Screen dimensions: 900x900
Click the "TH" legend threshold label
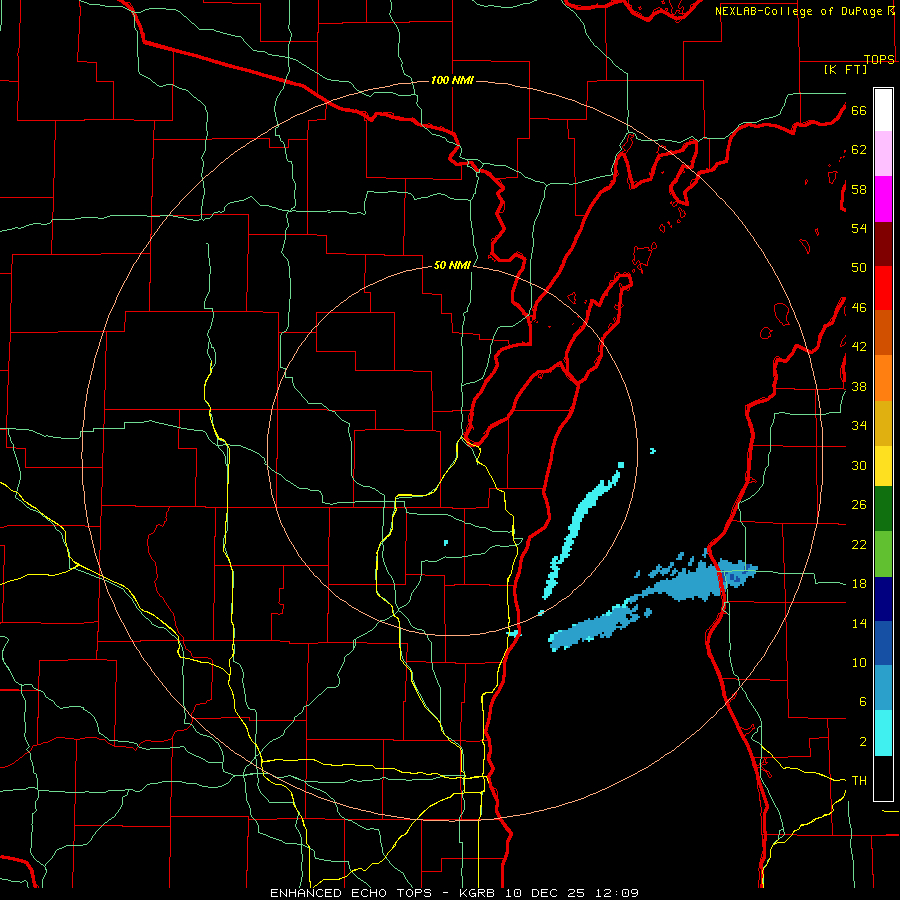pyautogui.click(x=859, y=781)
